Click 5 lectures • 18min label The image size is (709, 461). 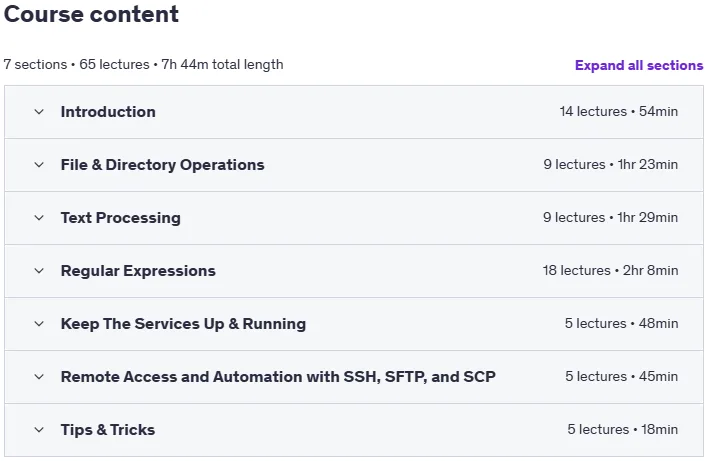623,429
